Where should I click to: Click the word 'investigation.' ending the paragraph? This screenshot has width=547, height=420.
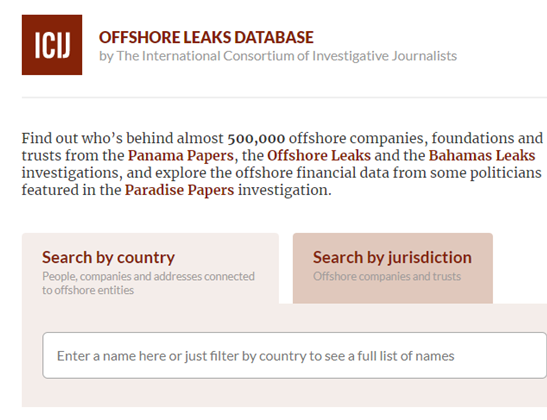pyautogui.click(x=284, y=190)
